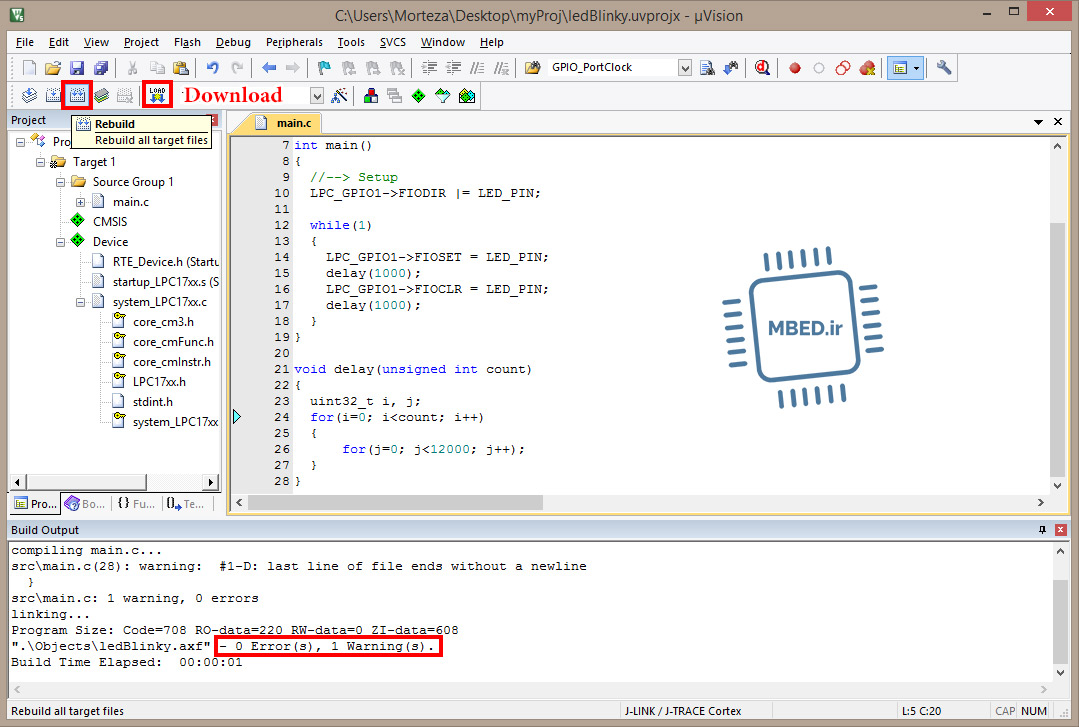
Task: Click the GPIO_PortClock find text field
Action: click(x=612, y=67)
